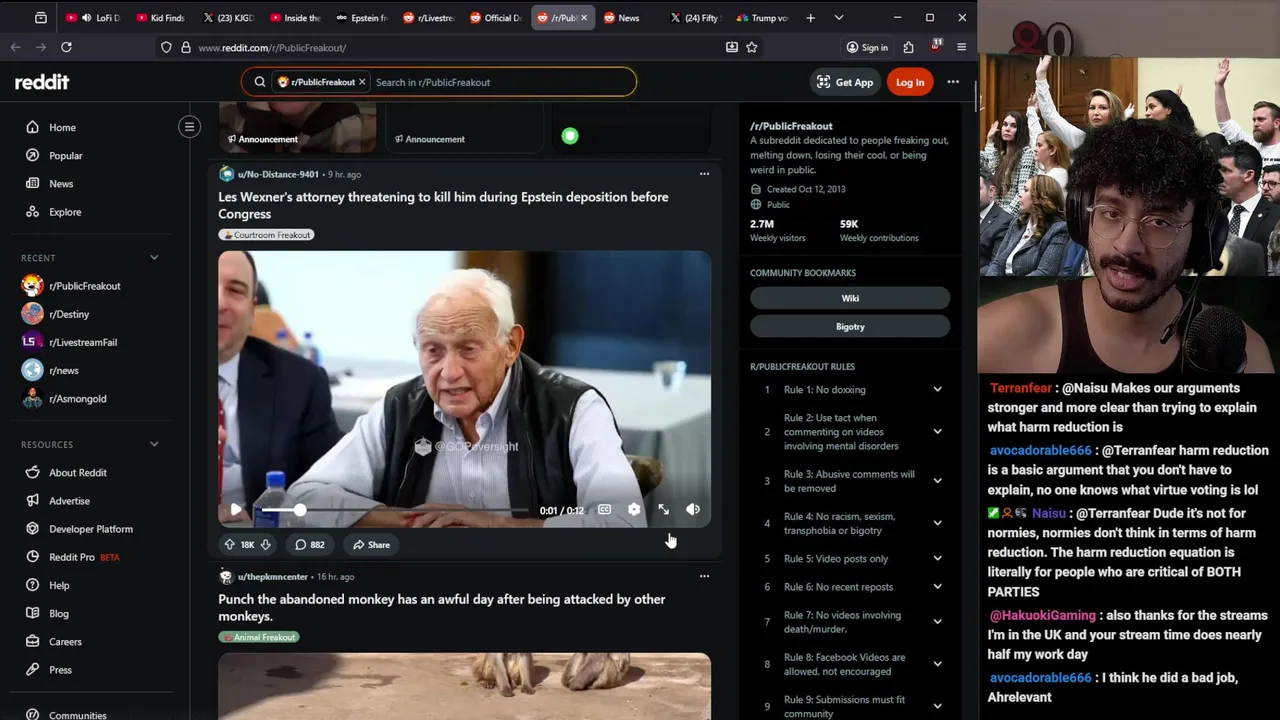Screen dimensions: 1280x720
Task: Click the Log In button
Action: click(x=910, y=82)
